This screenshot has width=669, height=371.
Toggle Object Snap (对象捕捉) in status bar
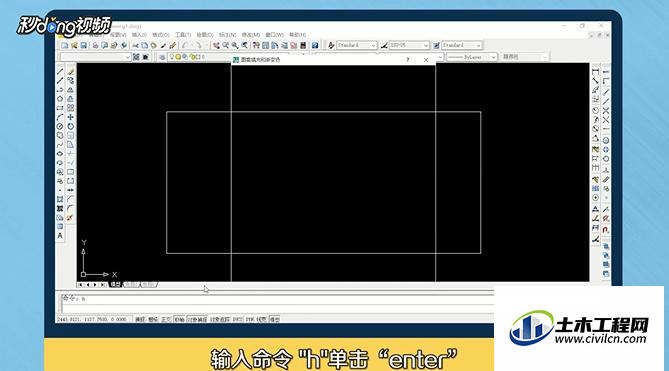pos(197,319)
